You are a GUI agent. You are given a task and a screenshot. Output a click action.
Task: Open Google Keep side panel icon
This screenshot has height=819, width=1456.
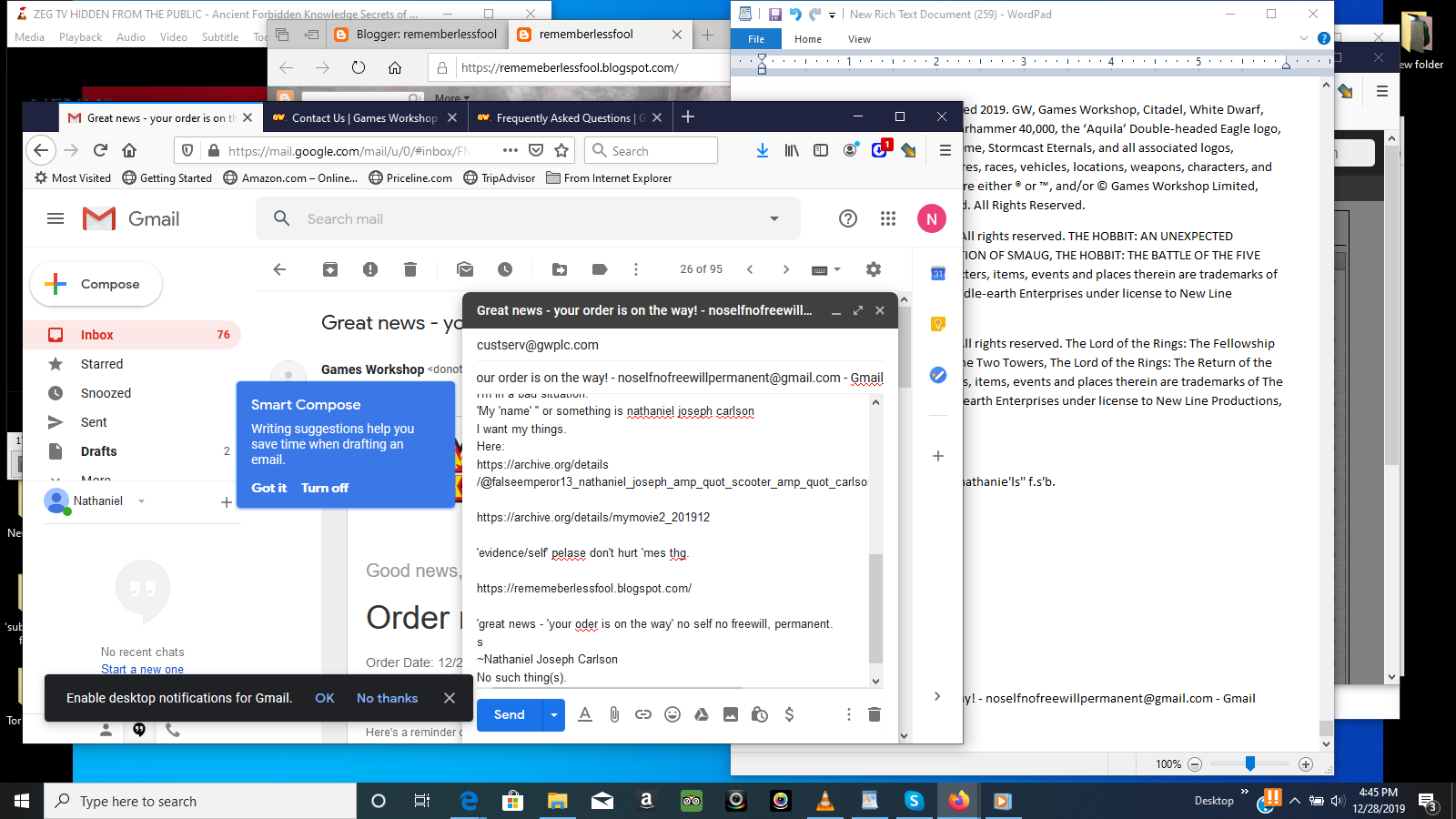pos(938,324)
